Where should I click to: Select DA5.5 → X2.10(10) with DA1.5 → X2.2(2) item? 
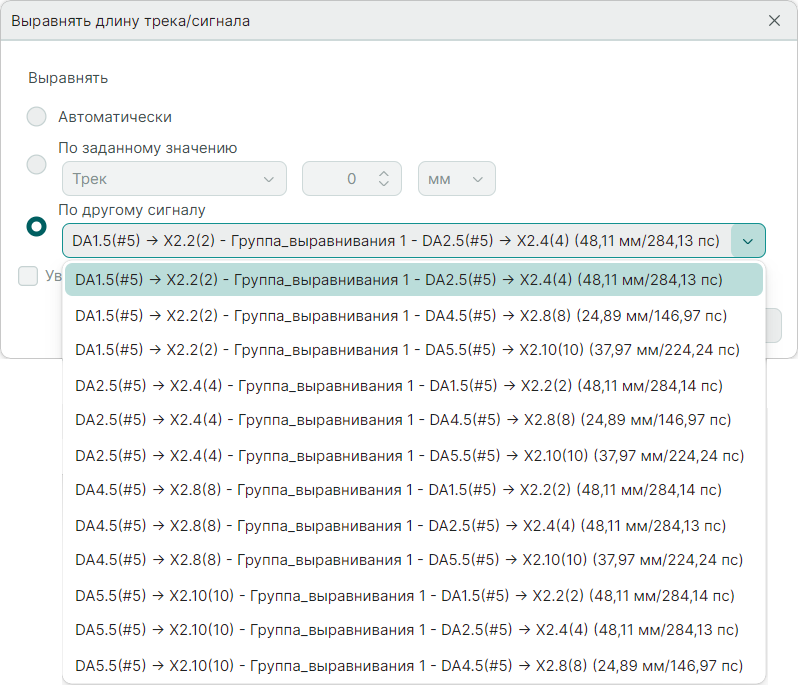pyautogui.click(x=404, y=596)
